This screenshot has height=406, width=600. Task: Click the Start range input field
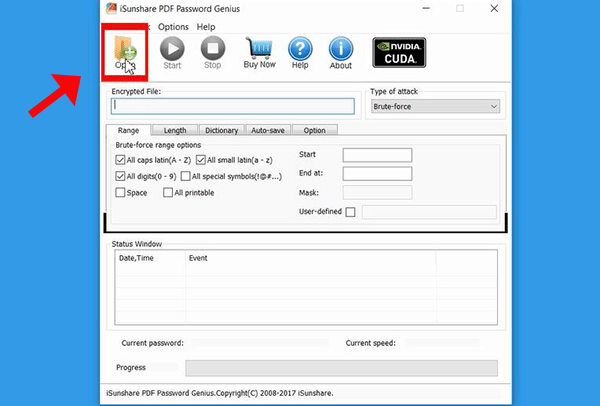tap(377, 155)
